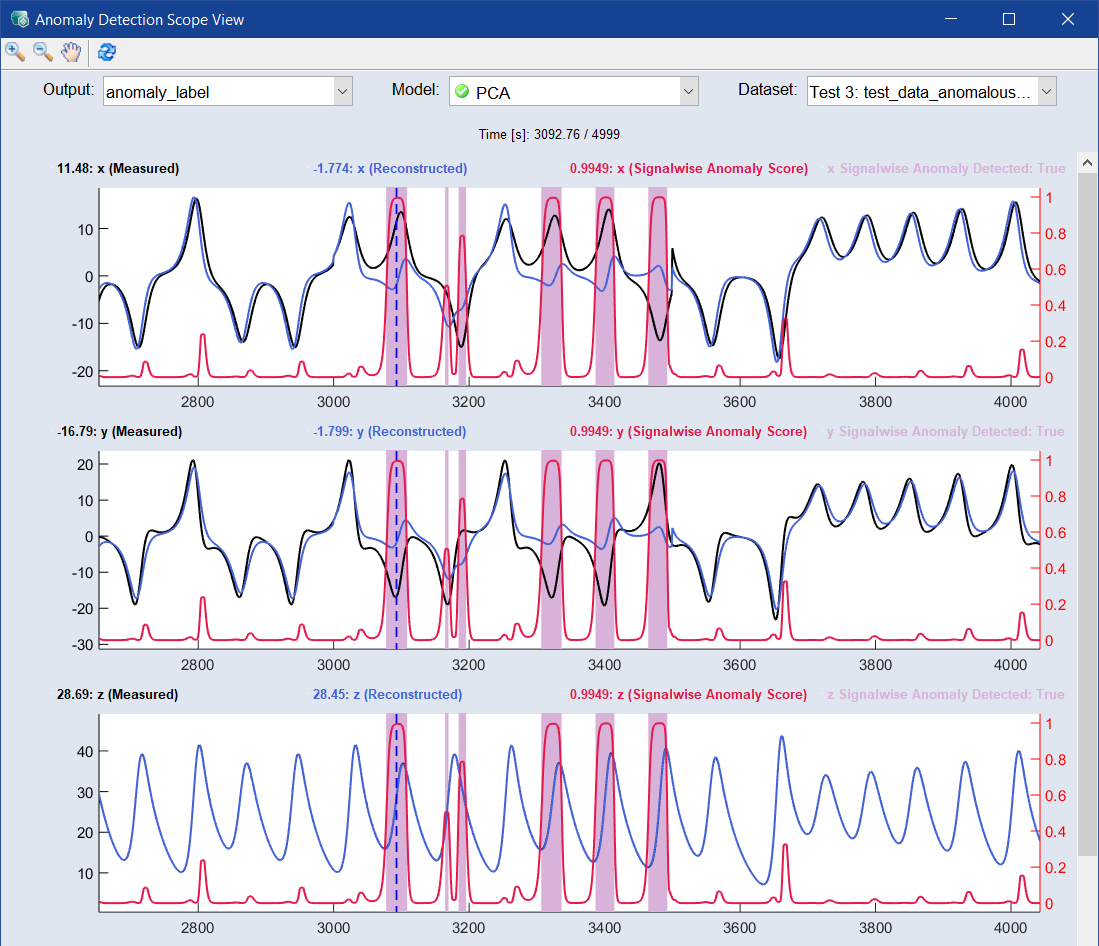This screenshot has height=946, width=1099.
Task: Activate the Pan hand tool
Action: [71, 52]
